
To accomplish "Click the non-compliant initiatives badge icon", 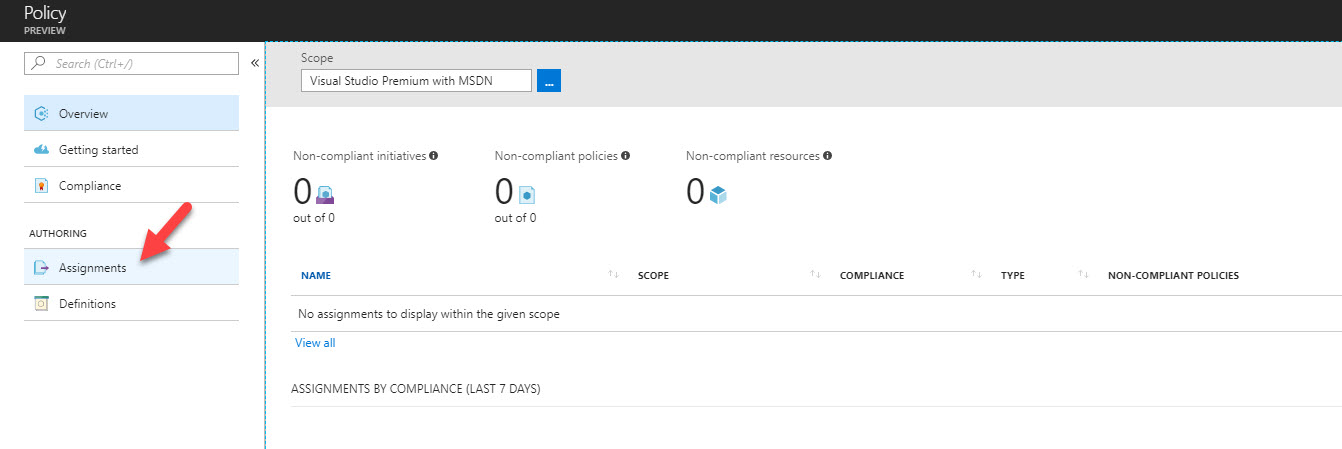I will point(325,195).
